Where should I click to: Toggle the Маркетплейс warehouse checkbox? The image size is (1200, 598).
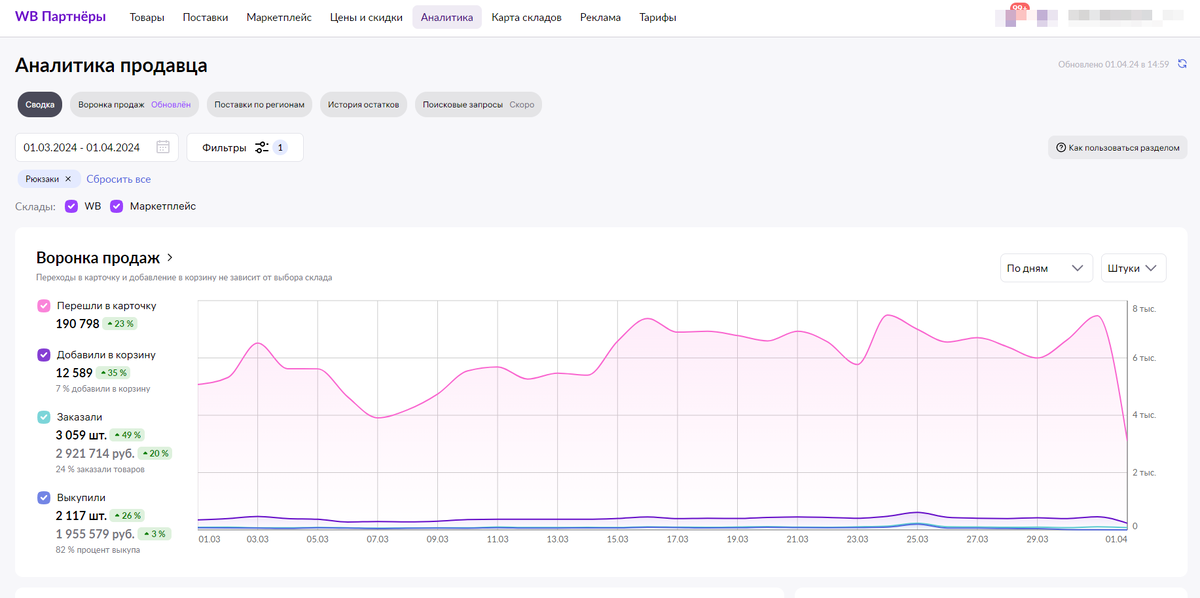(117, 206)
